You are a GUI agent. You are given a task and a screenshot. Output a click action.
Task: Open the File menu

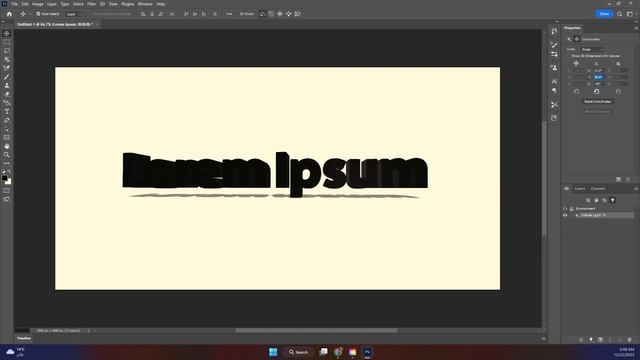(15, 4)
